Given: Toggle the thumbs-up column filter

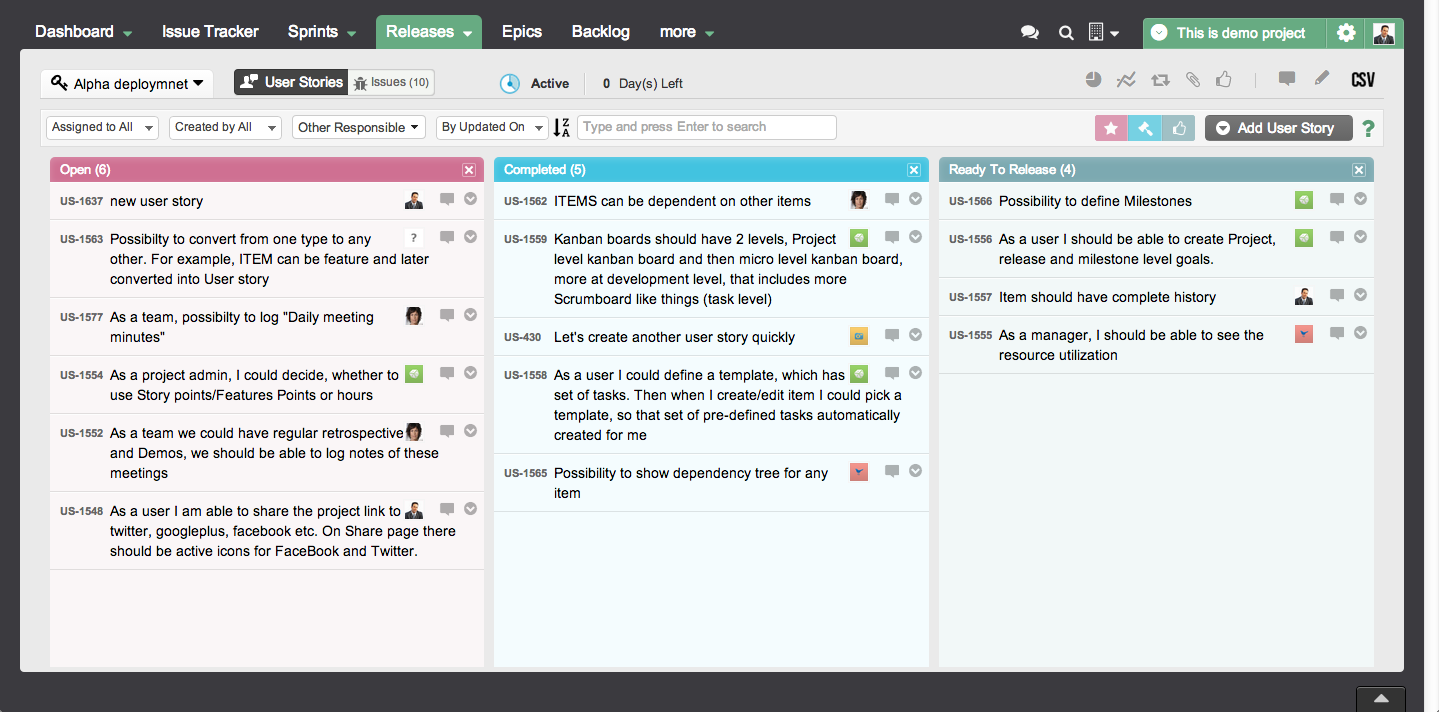Looking at the screenshot, I should tap(1178, 128).
